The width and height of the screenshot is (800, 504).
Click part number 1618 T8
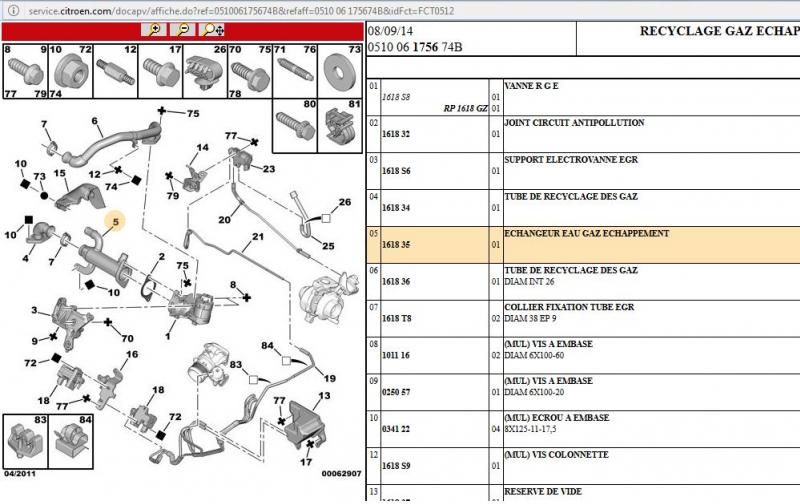coord(396,318)
